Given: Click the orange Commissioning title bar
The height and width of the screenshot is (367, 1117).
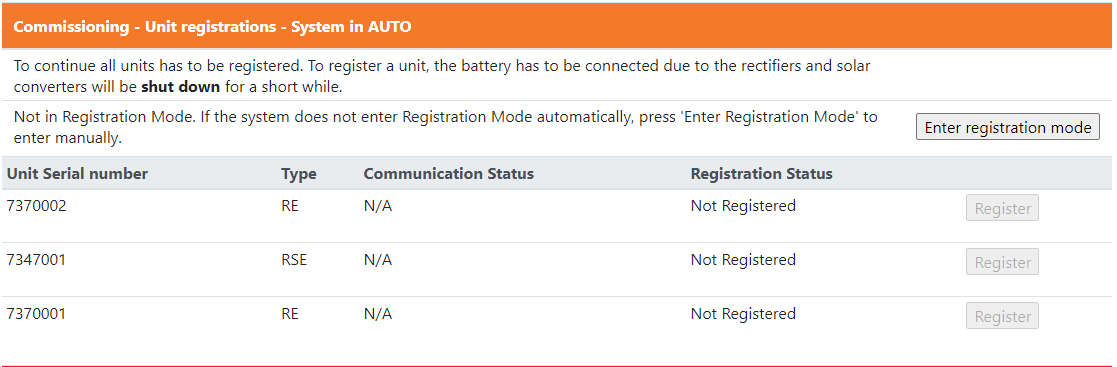Looking at the screenshot, I should [x=558, y=26].
